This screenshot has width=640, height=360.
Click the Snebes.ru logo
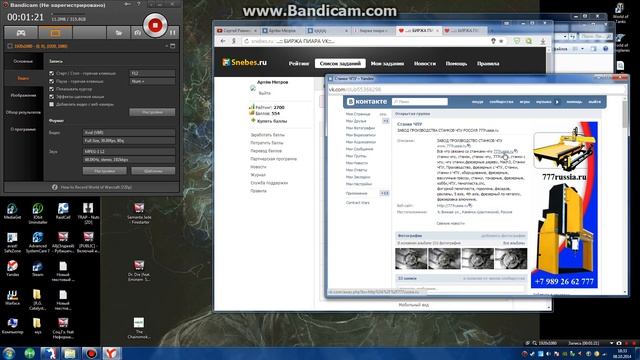click(x=244, y=62)
